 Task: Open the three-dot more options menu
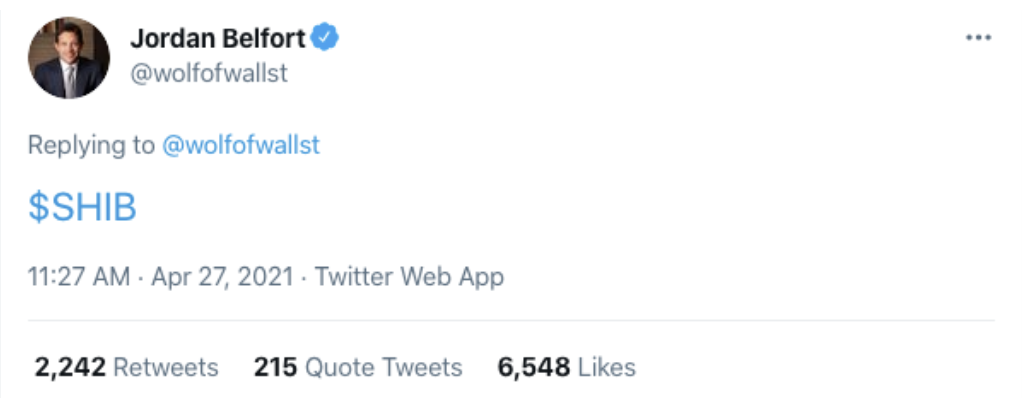point(978,38)
